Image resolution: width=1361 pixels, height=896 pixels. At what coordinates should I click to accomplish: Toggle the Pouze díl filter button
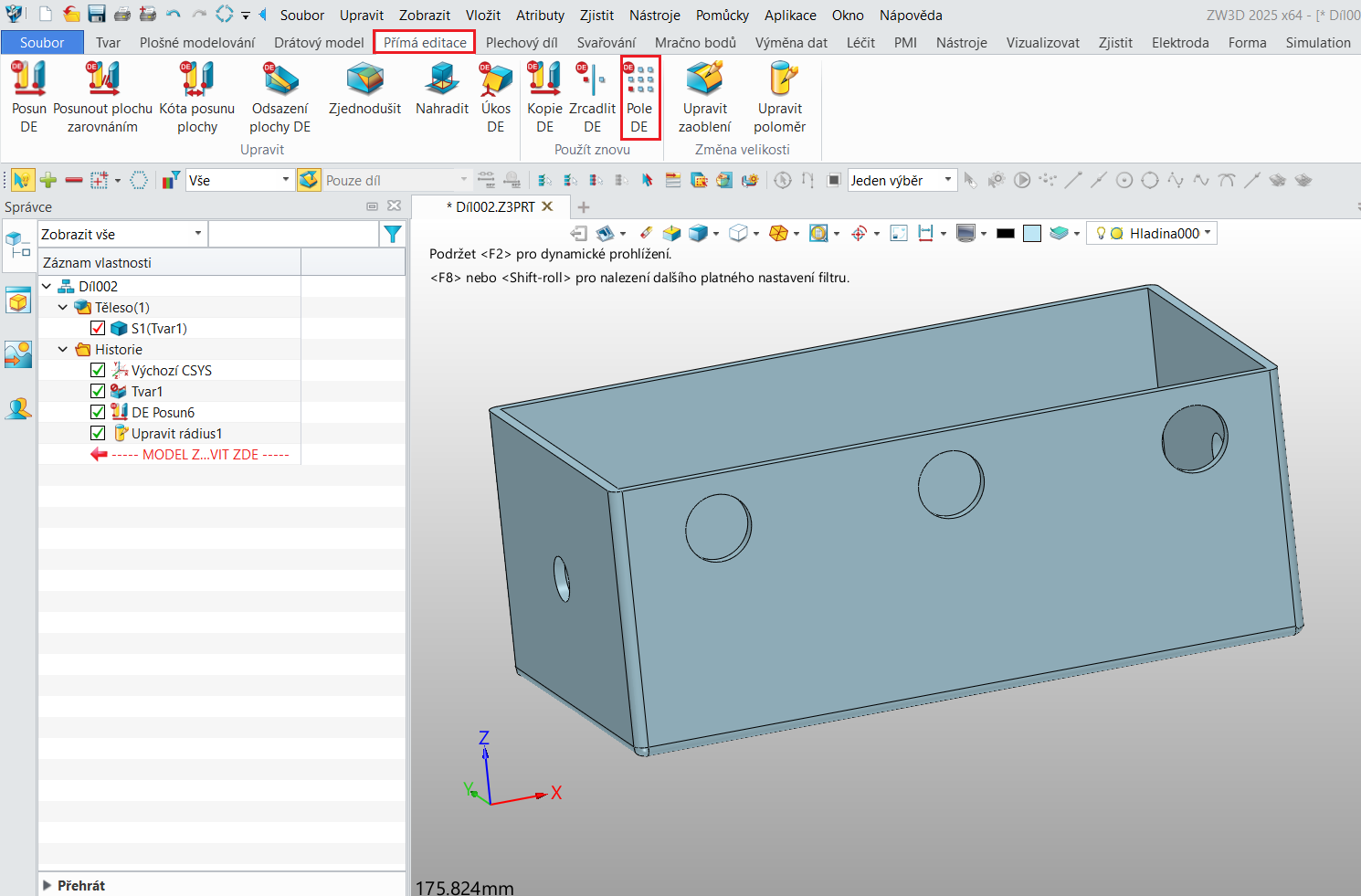[310, 180]
